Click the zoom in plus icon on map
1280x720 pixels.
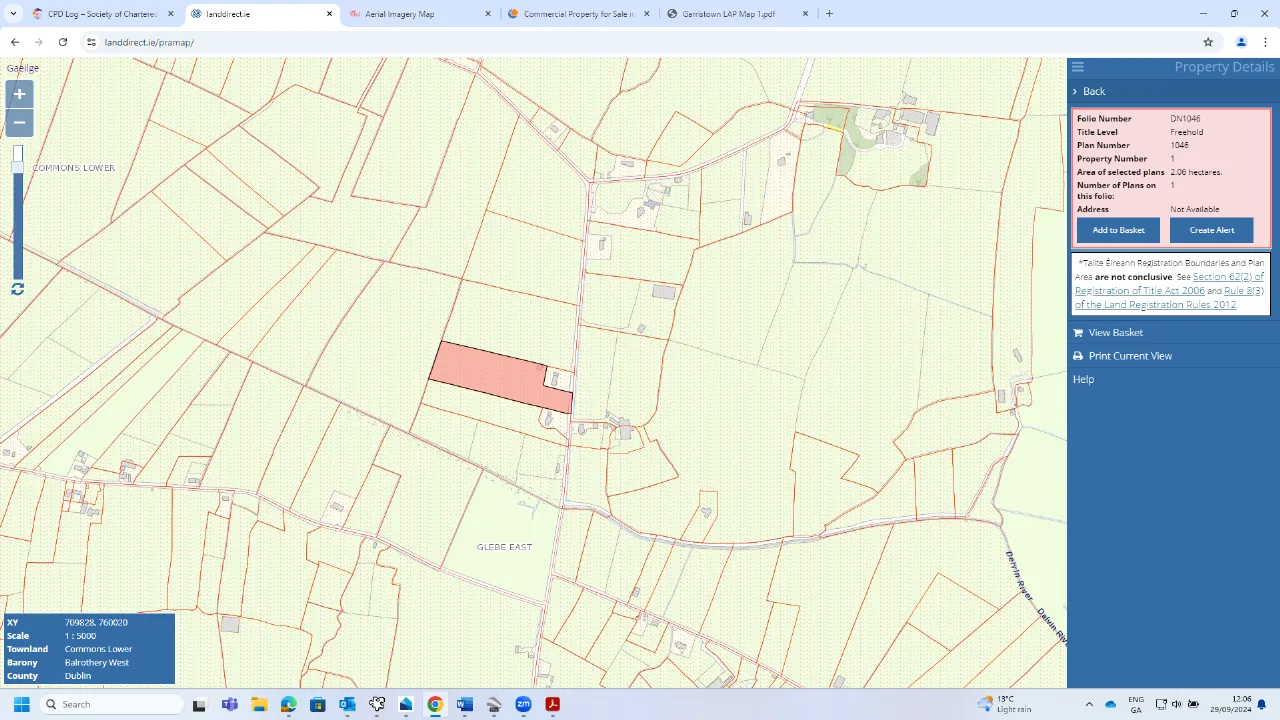point(18,93)
